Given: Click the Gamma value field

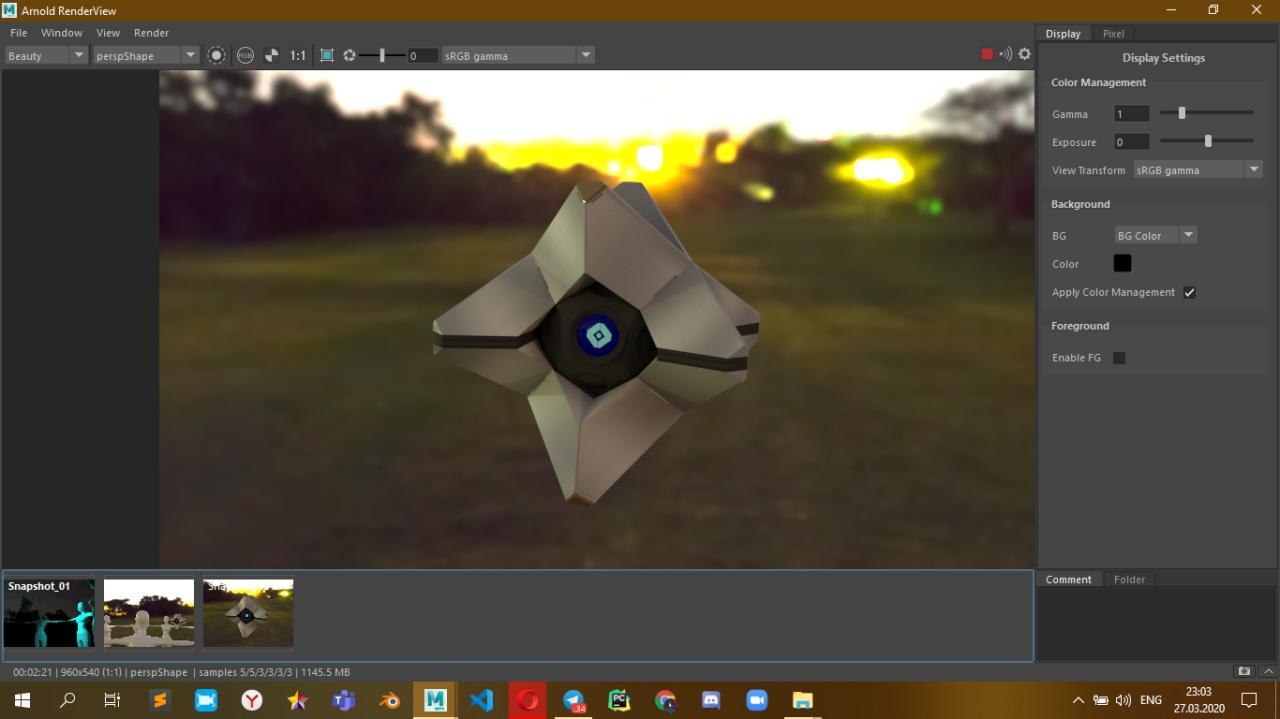Looking at the screenshot, I should click(1131, 114).
